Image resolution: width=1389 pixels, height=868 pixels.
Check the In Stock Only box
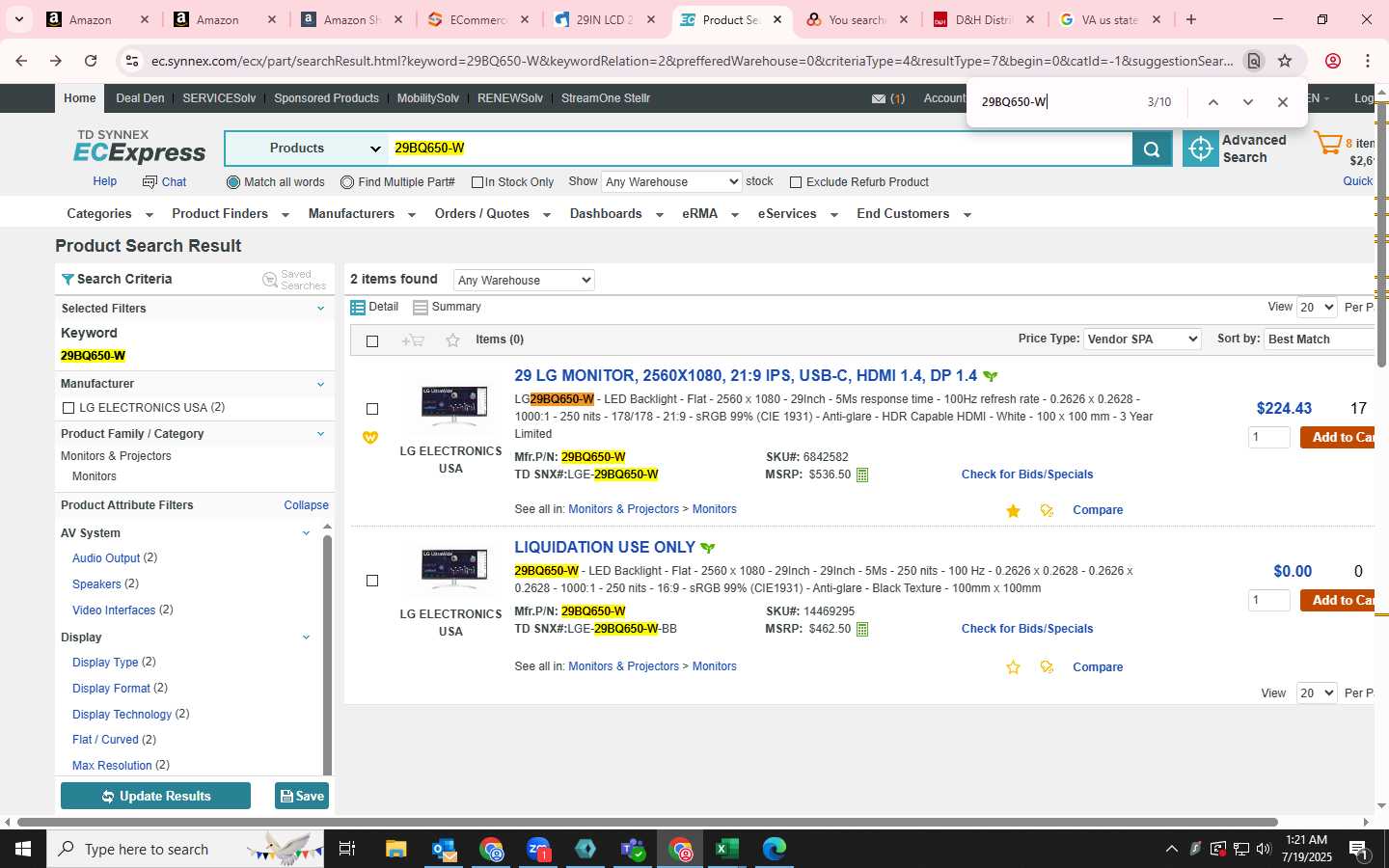point(477,182)
